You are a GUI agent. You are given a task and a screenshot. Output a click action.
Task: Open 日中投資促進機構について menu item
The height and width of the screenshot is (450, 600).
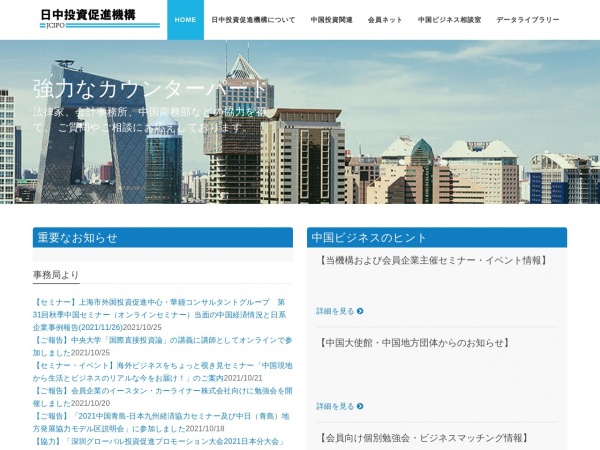[x=253, y=20]
